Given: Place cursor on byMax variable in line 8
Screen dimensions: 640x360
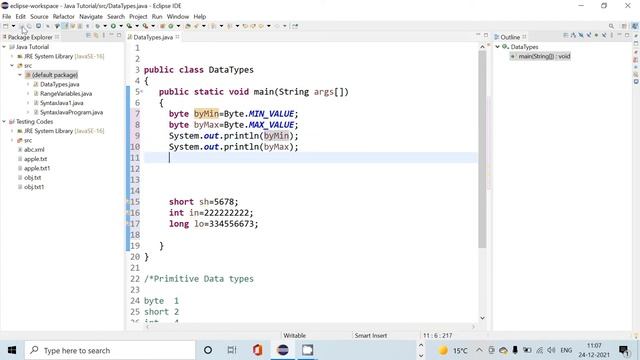Looking at the screenshot, I should pos(206,125).
